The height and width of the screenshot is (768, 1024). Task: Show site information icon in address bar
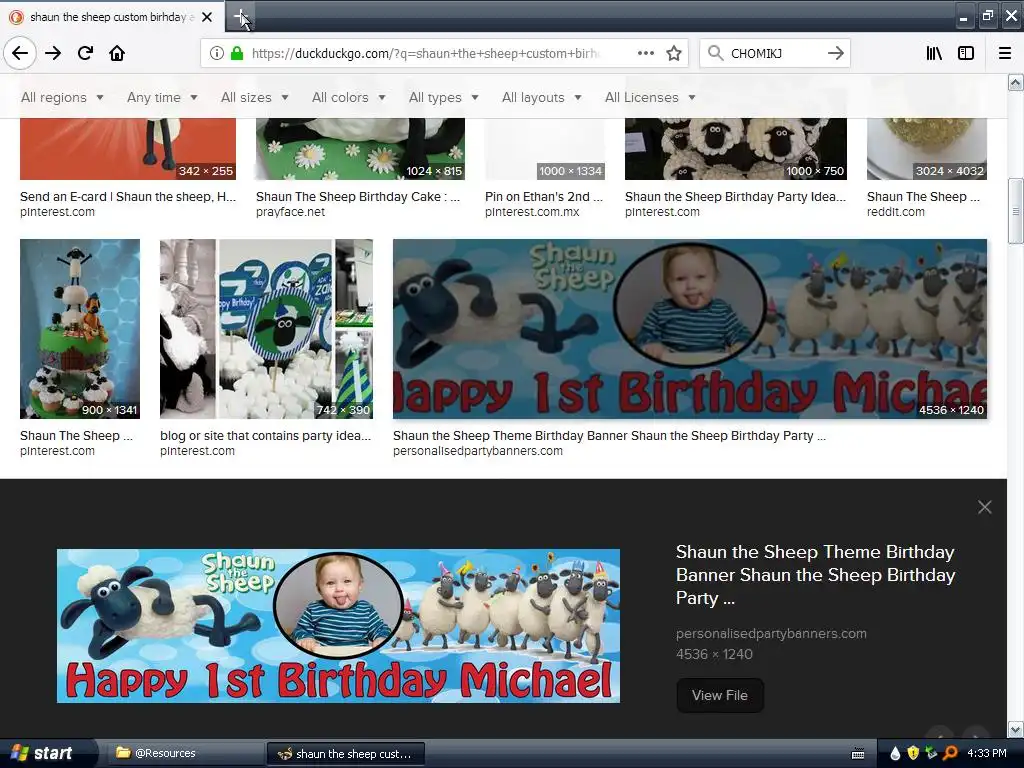217,53
